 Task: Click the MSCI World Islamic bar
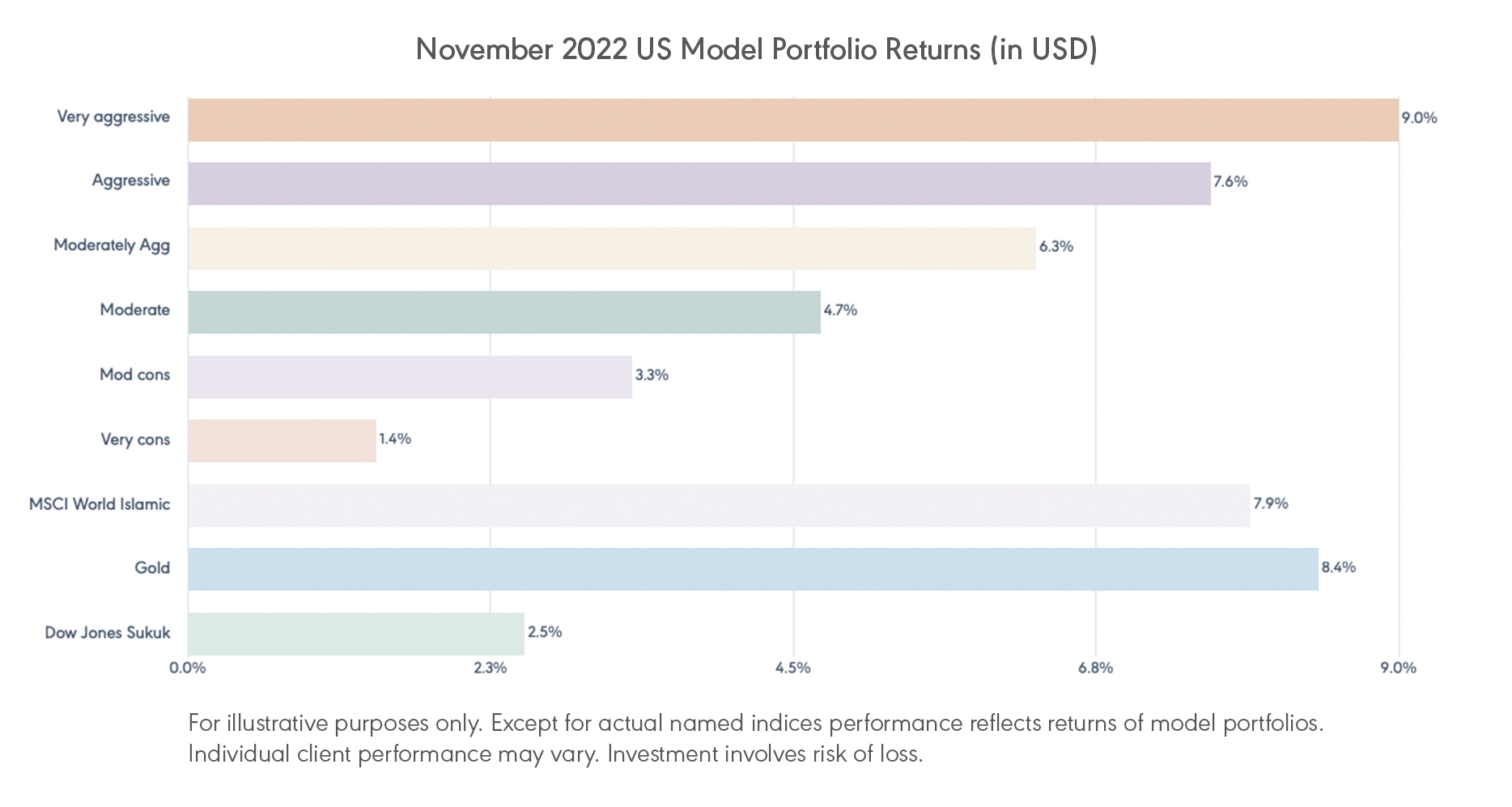719,505
